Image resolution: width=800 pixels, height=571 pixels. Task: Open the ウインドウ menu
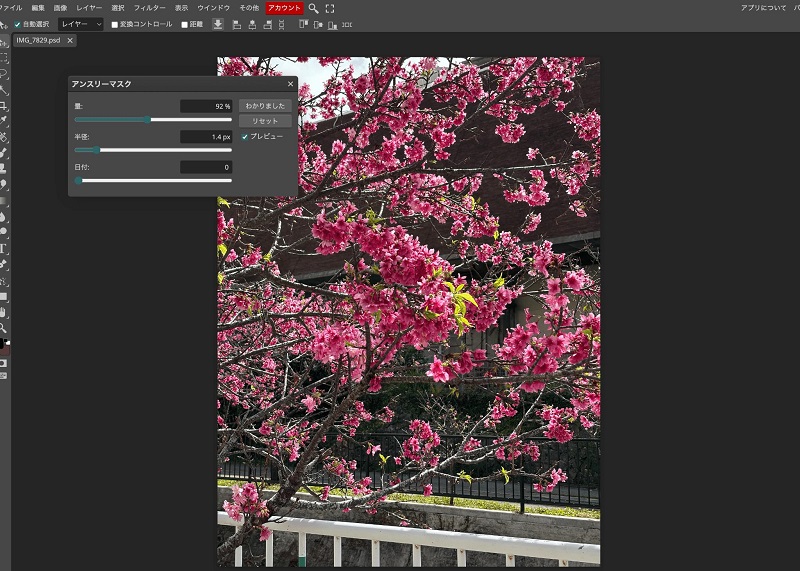[213, 8]
